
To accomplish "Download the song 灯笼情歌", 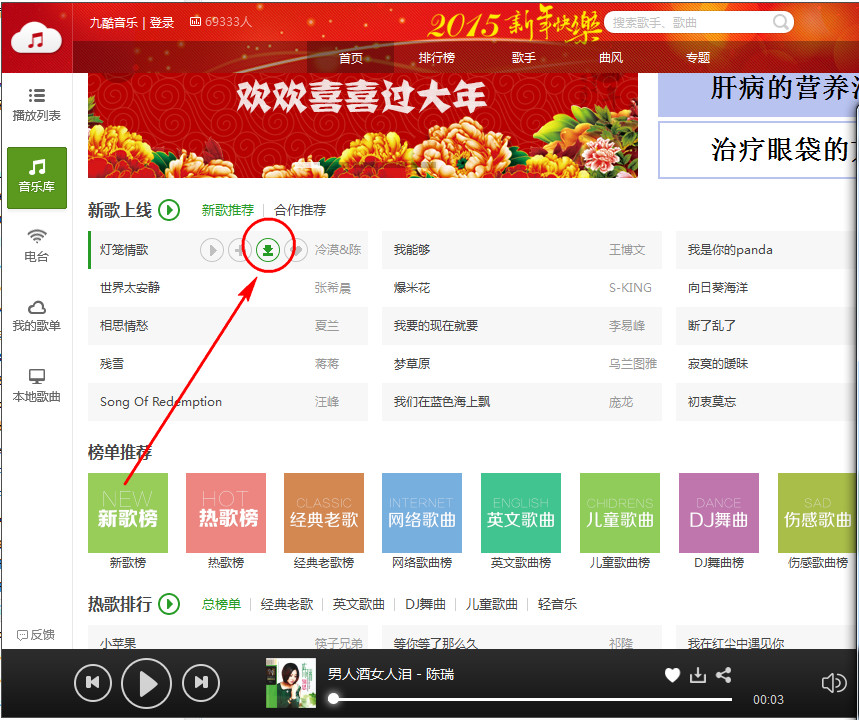I will (267, 249).
